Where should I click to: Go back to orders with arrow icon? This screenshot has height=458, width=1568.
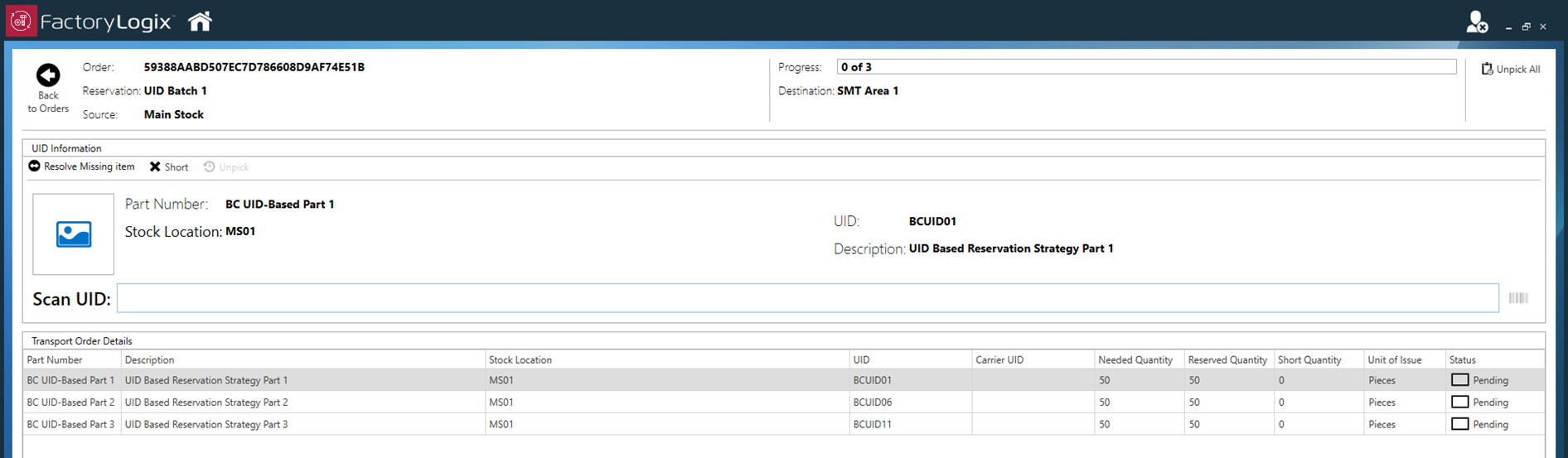[48, 75]
